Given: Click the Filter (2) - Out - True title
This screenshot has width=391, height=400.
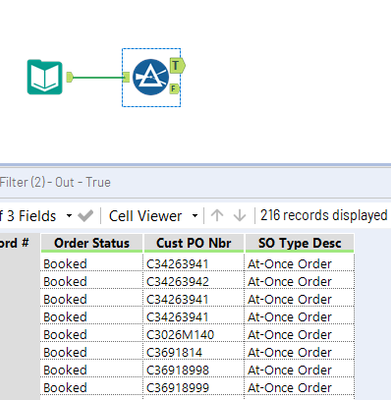Looking at the screenshot, I should 55,182.
